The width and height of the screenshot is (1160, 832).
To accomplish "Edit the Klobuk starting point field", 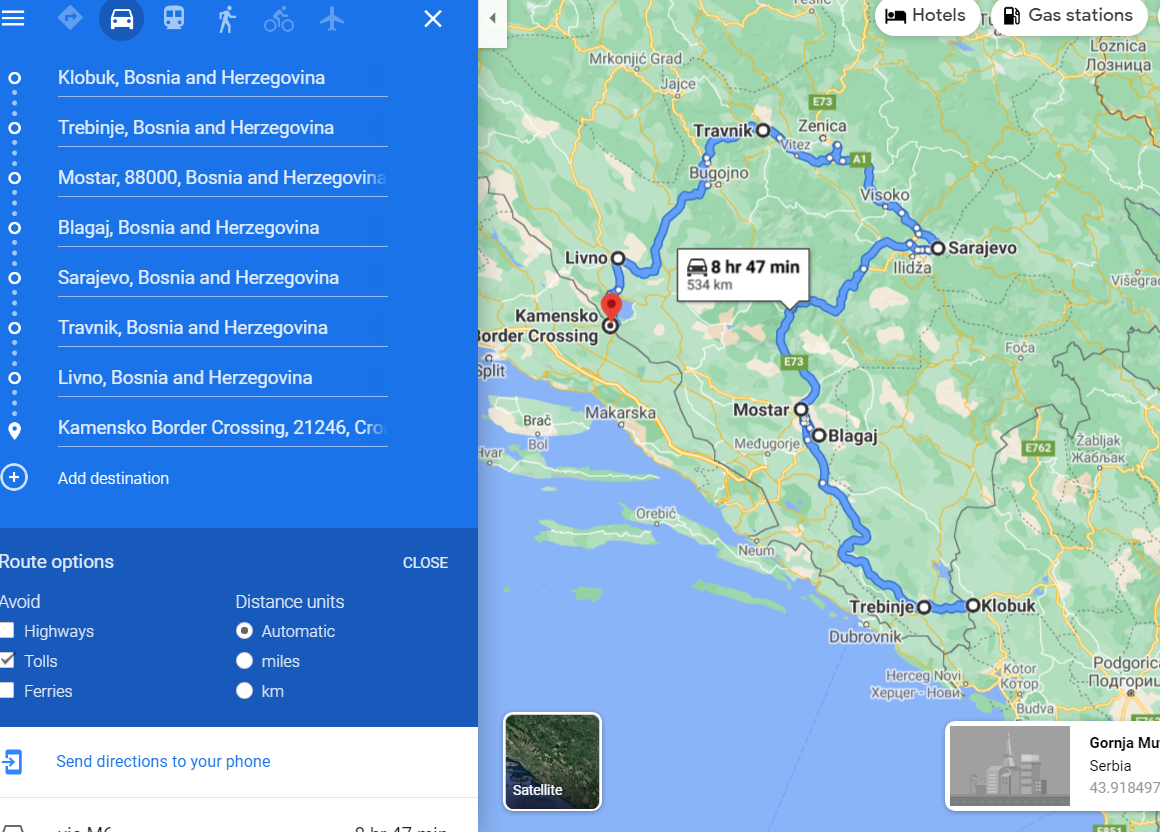I will point(223,78).
